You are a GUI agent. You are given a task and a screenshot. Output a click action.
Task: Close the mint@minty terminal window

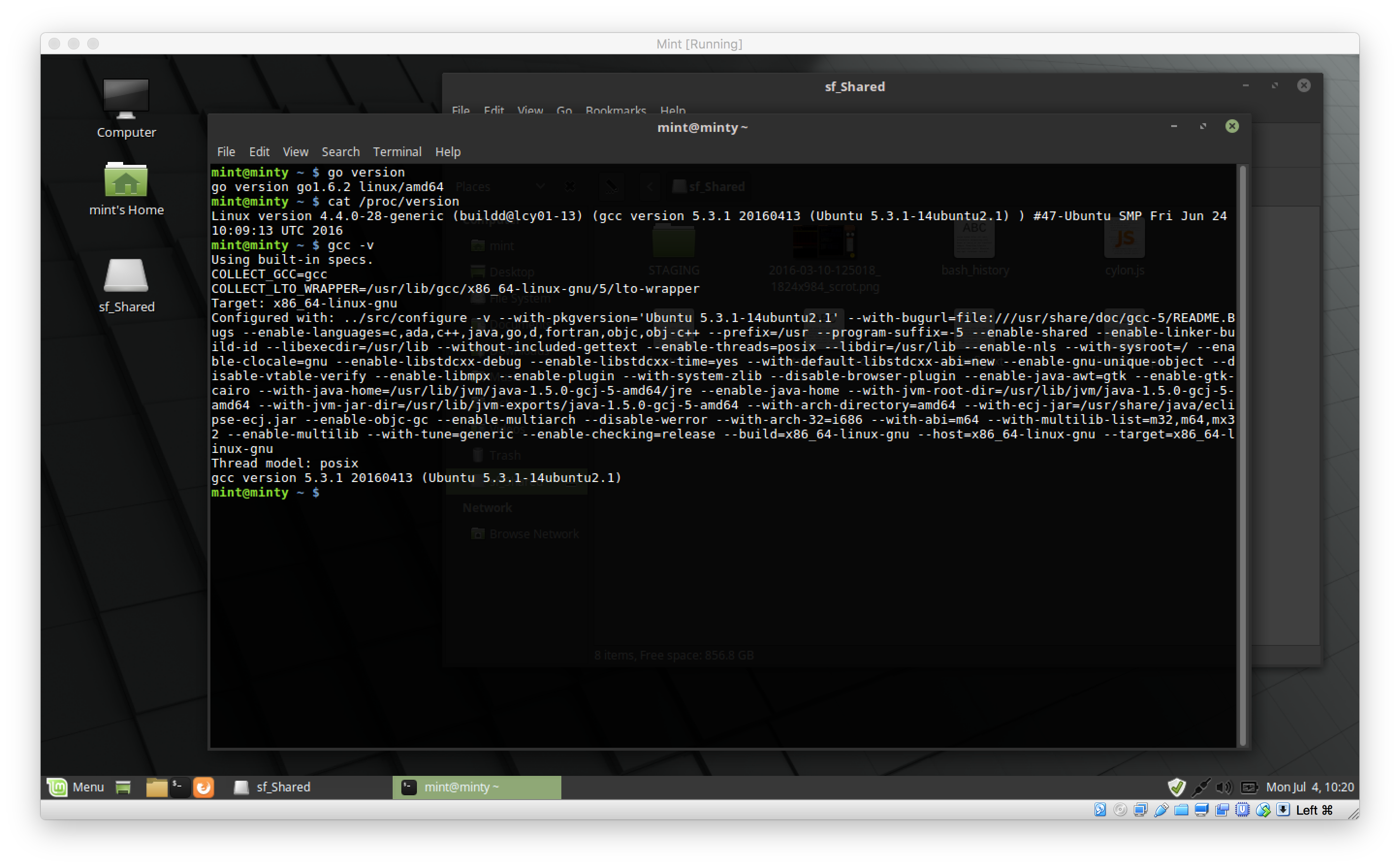1232,126
